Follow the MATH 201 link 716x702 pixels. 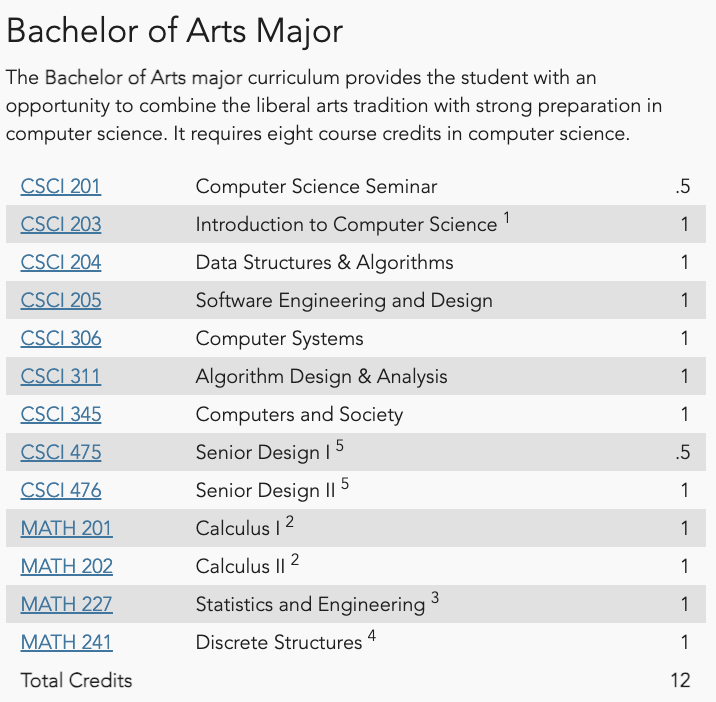[67, 528]
